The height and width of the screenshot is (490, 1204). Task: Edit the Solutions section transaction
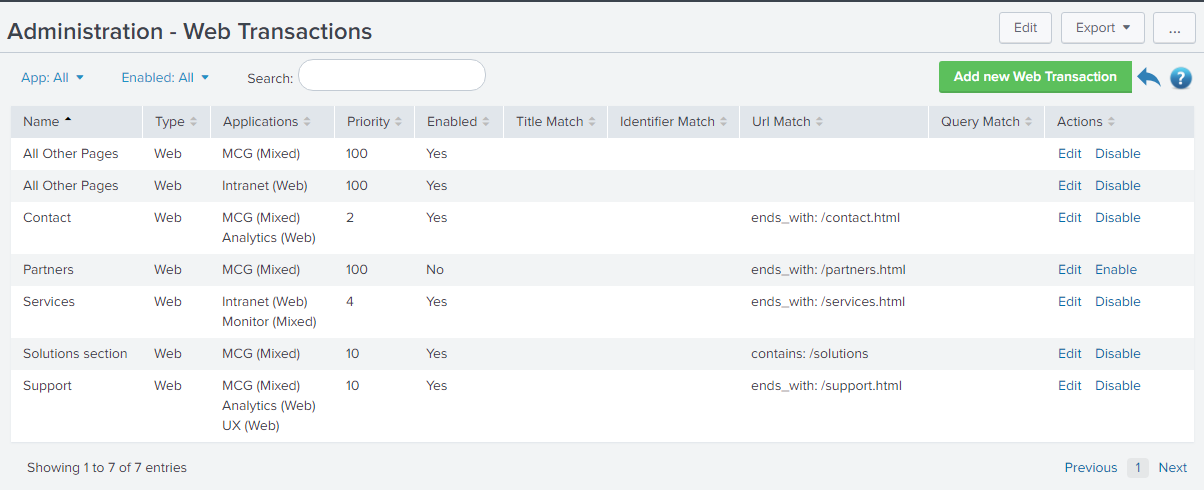(x=1069, y=353)
